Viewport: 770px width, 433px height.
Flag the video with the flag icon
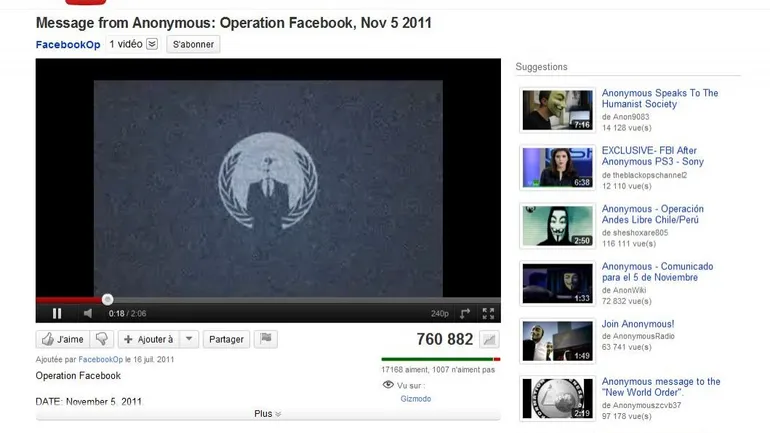(x=266, y=339)
